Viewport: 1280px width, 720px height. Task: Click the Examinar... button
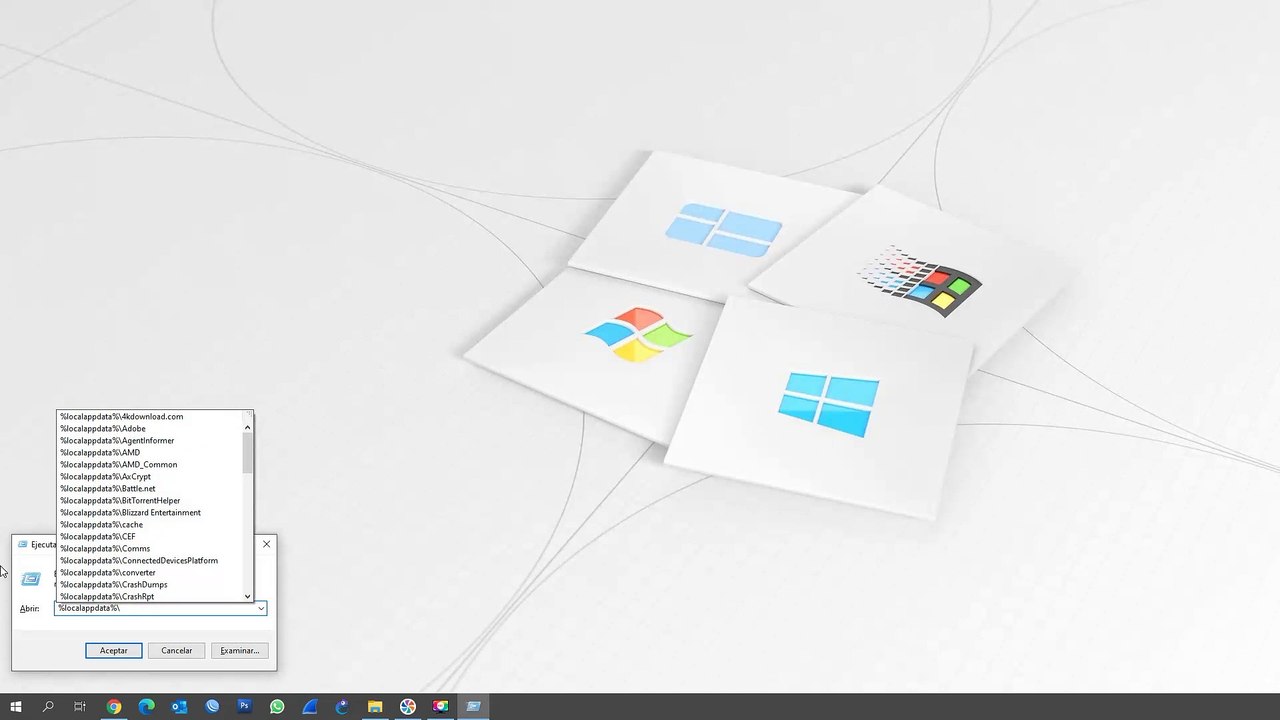[x=240, y=650]
